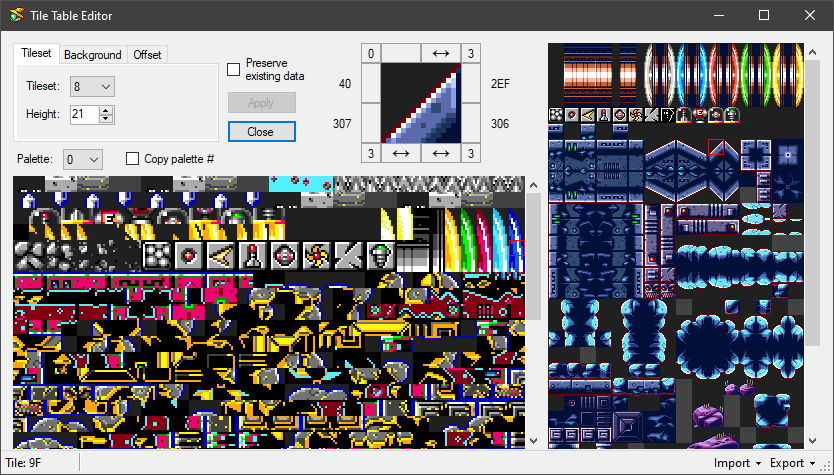Select green super missile tank in table
The width and height of the screenshot is (834, 475).
pos(731,115)
